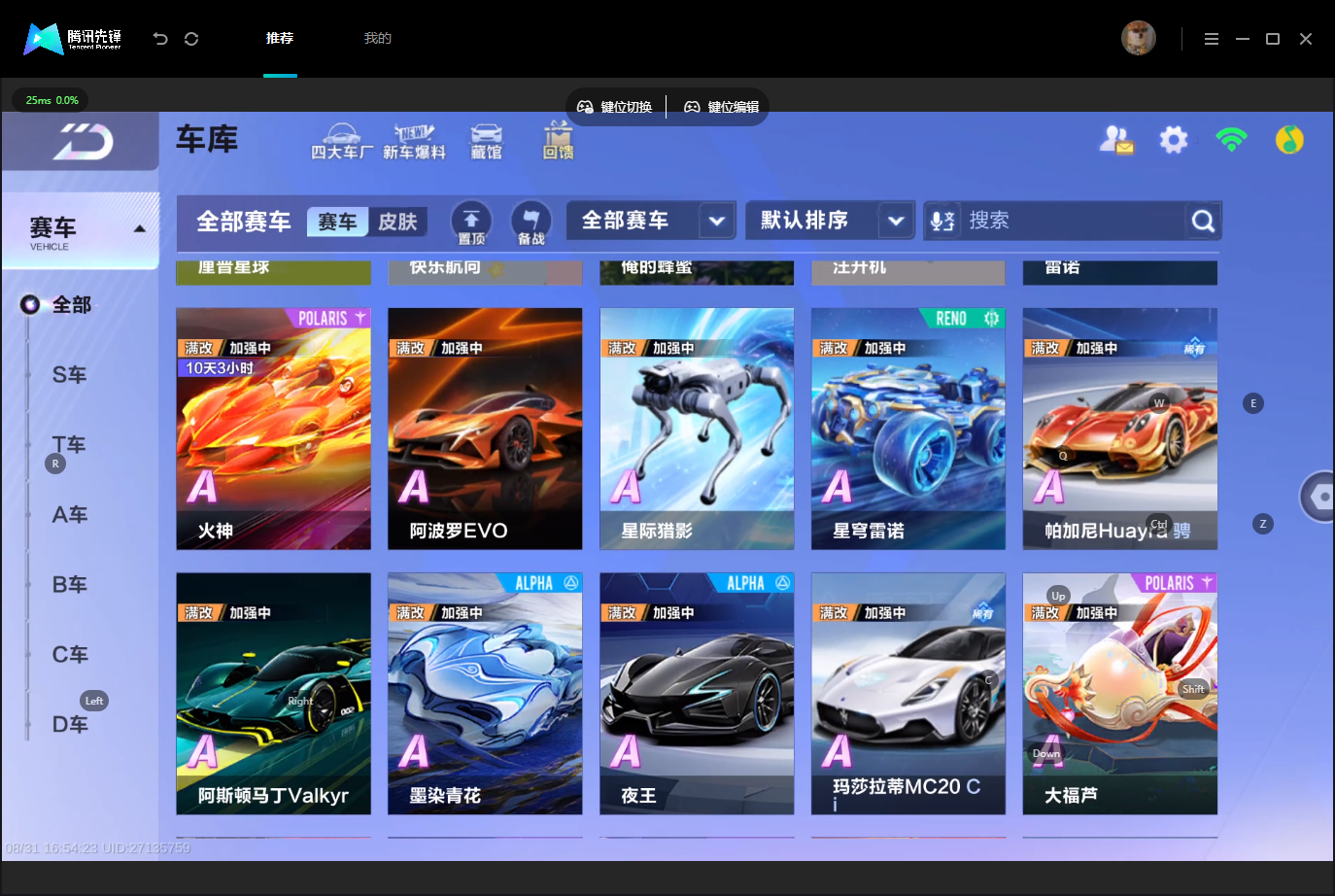The width and height of the screenshot is (1335, 896).
Task: Select the 墨染青花 car card
Action: (485, 694)
